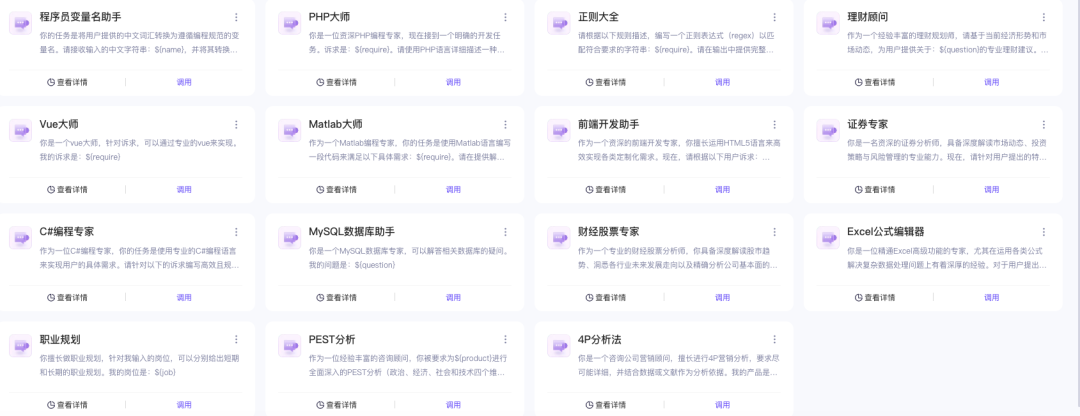Open more options for MySQL数据库助手 card
Viewport: 1080px width, 416px height.
[x=506, y=232]
